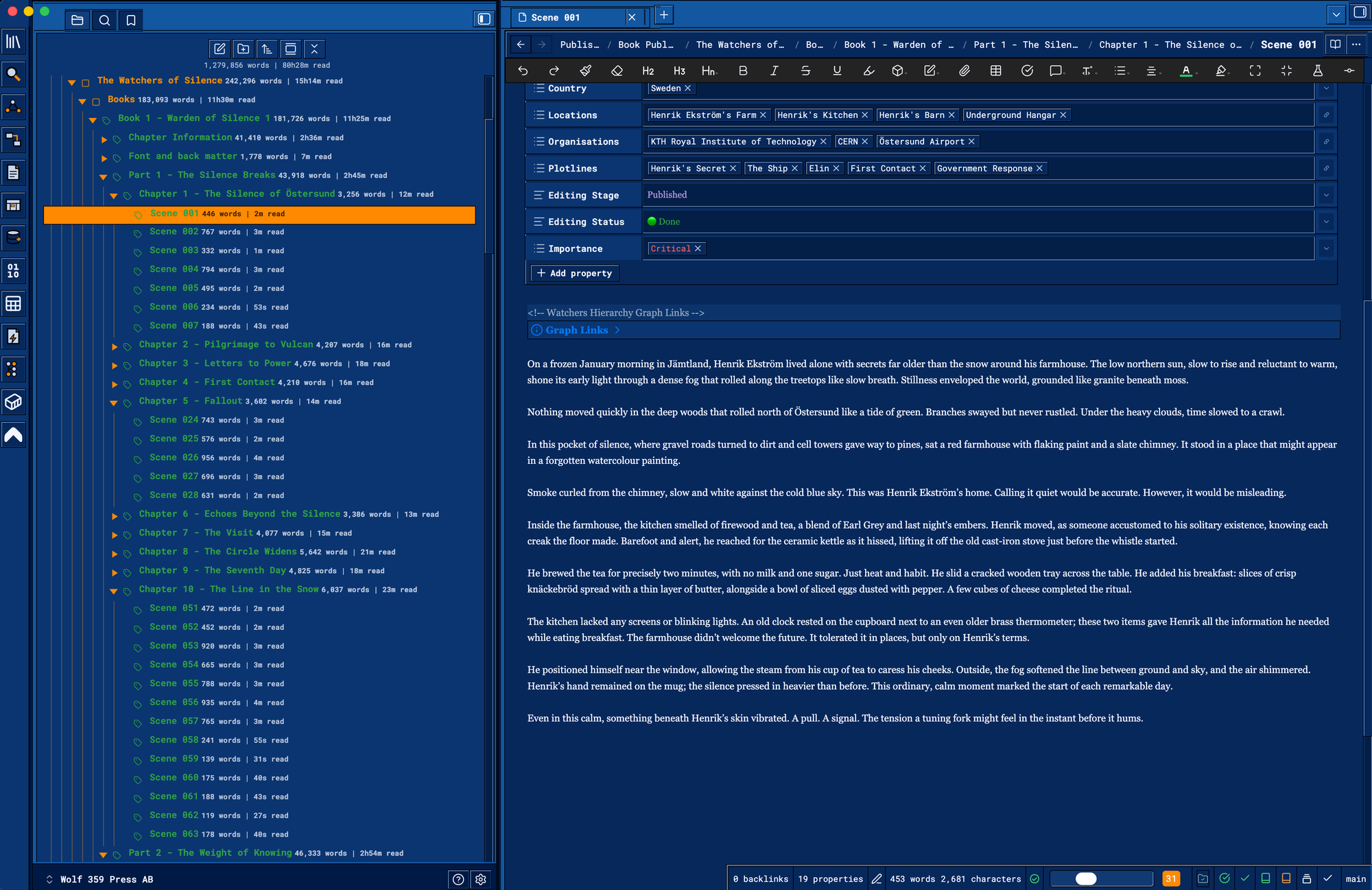Apply Heading 3 from toolbar

point(679,71)
